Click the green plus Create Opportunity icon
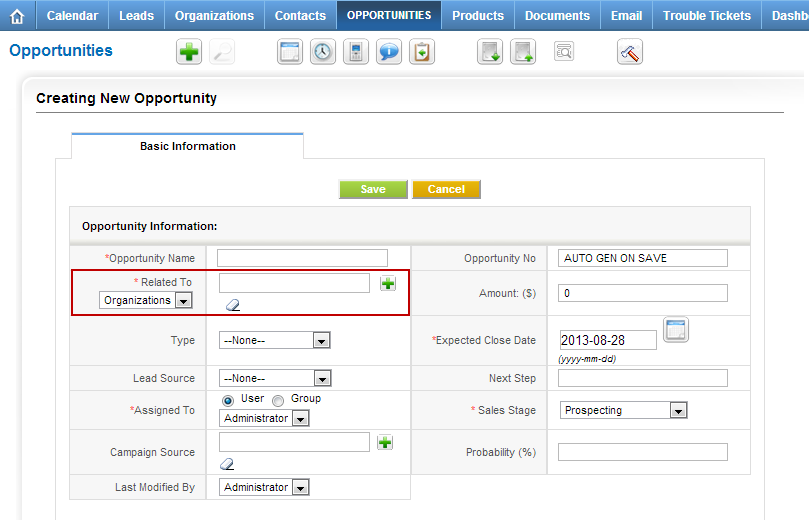The height and width of the screenshot is (520, 809). [x=189, y=52]
